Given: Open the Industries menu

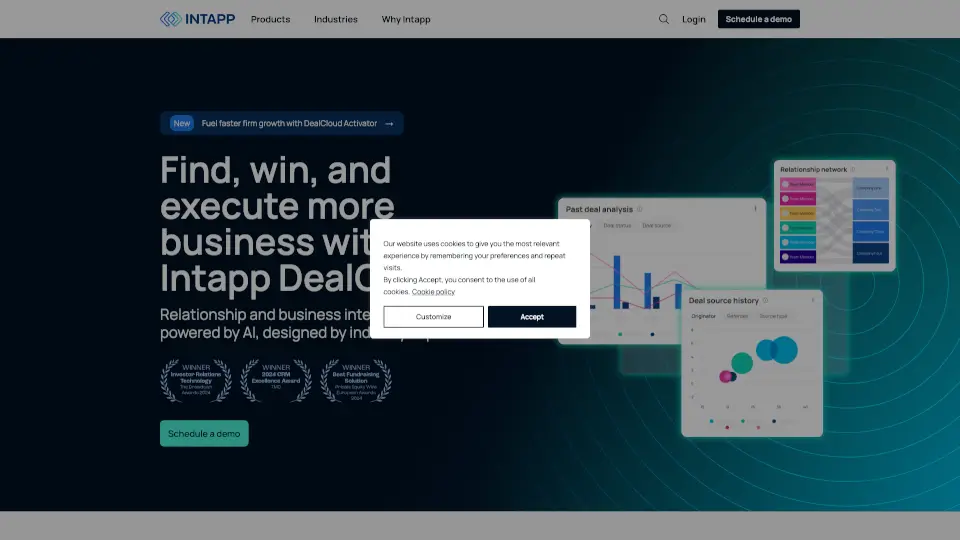Looking at the screenshot, I should 336,19.
